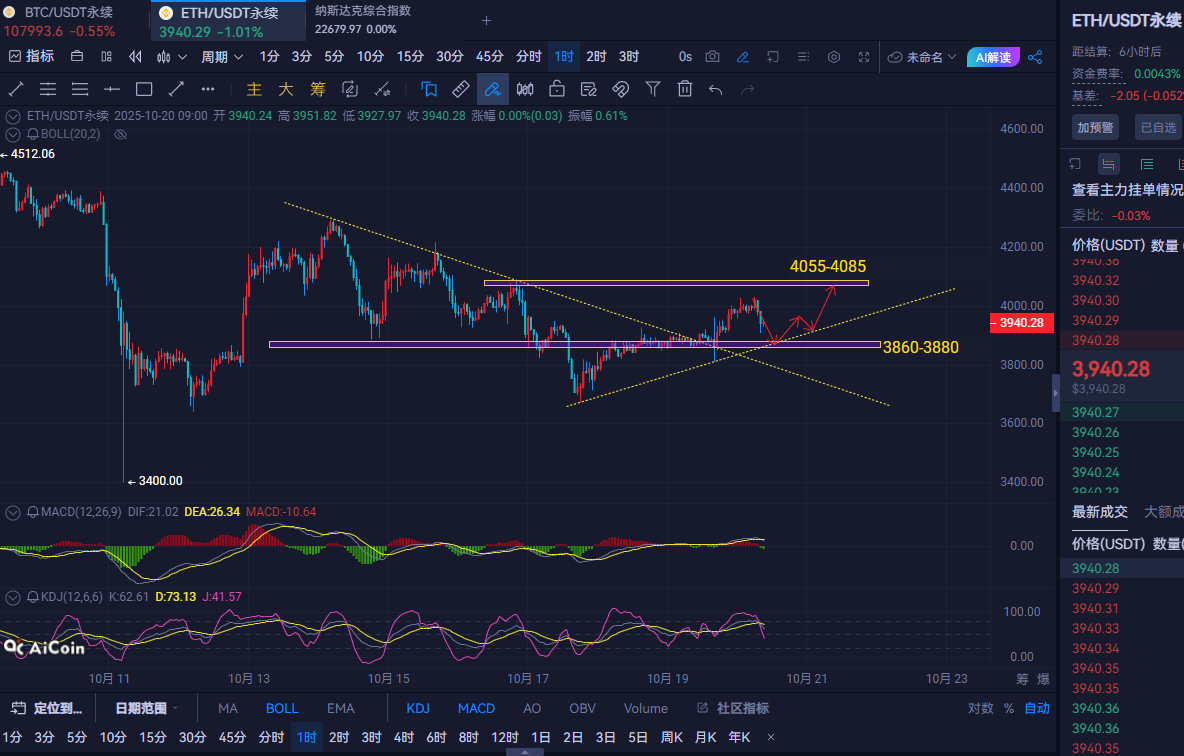Screen dimensions: 1184x756
Task: Click the screenshot camera icon
Action: tap(712, 57)
